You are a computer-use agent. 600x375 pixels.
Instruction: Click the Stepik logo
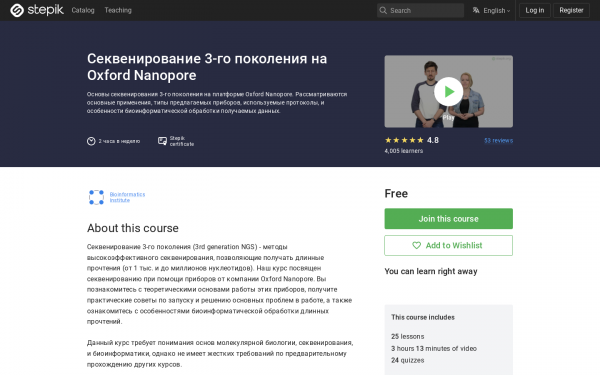37,10
